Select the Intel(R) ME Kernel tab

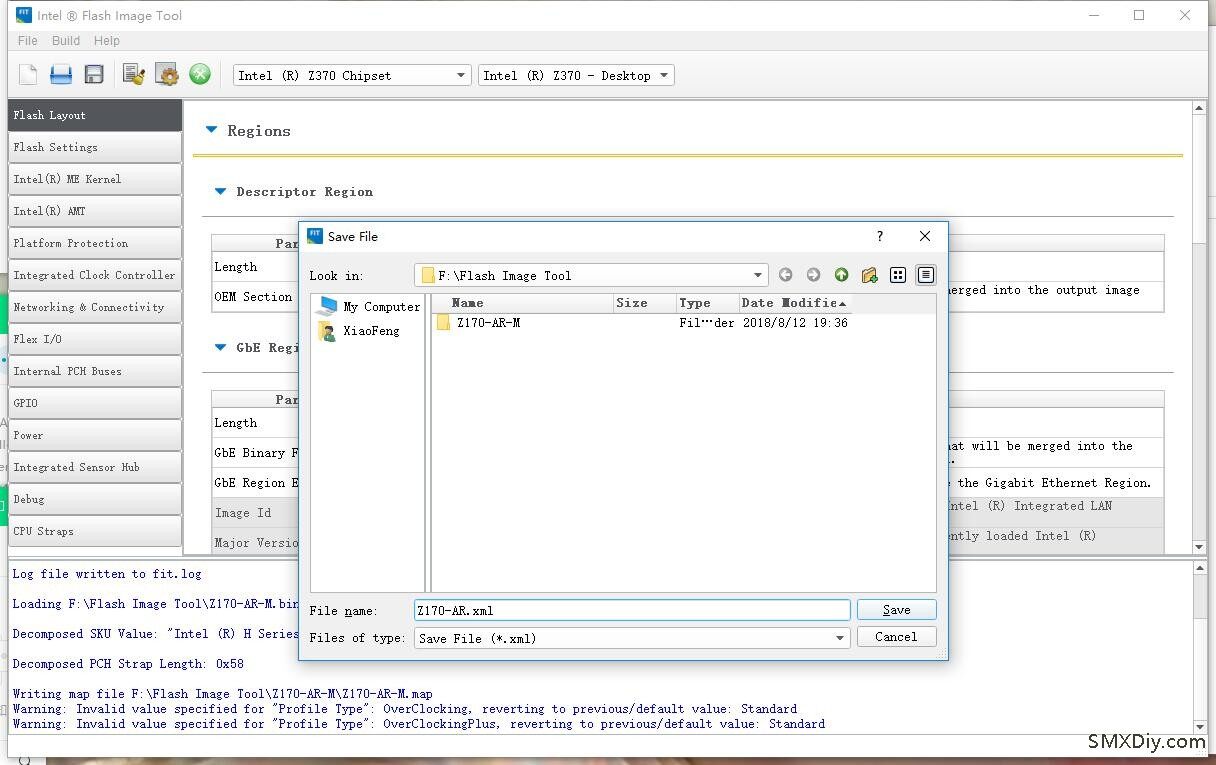click(95, 179)
